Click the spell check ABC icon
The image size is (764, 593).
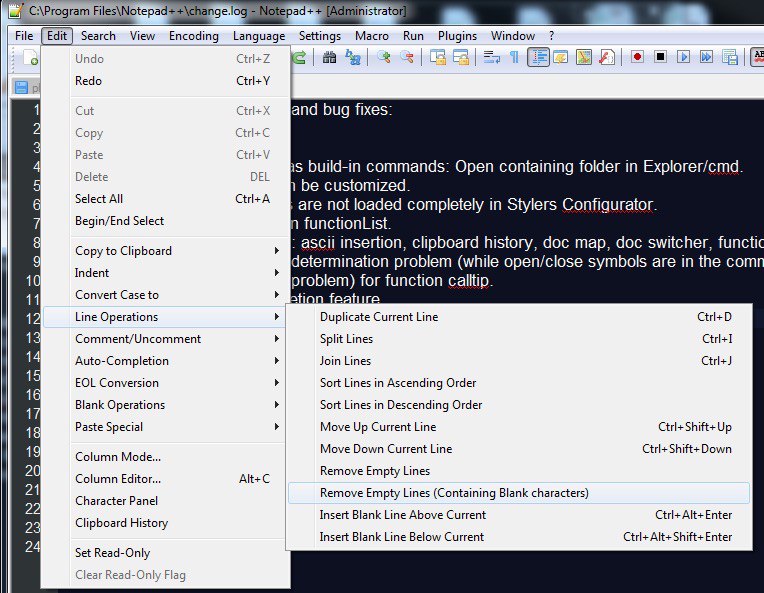tap(757, 57)
